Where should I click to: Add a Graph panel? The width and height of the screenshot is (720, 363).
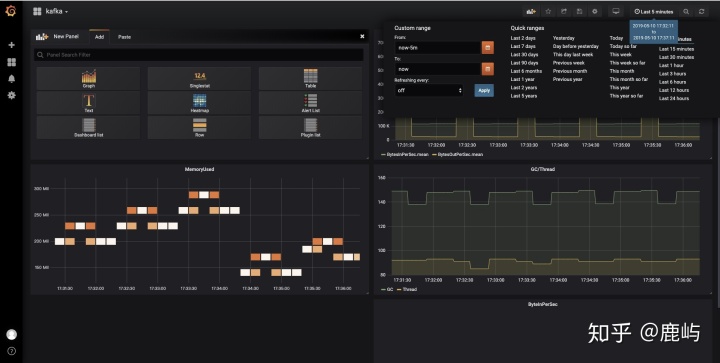pyautogui.click(x=89, y=78)
